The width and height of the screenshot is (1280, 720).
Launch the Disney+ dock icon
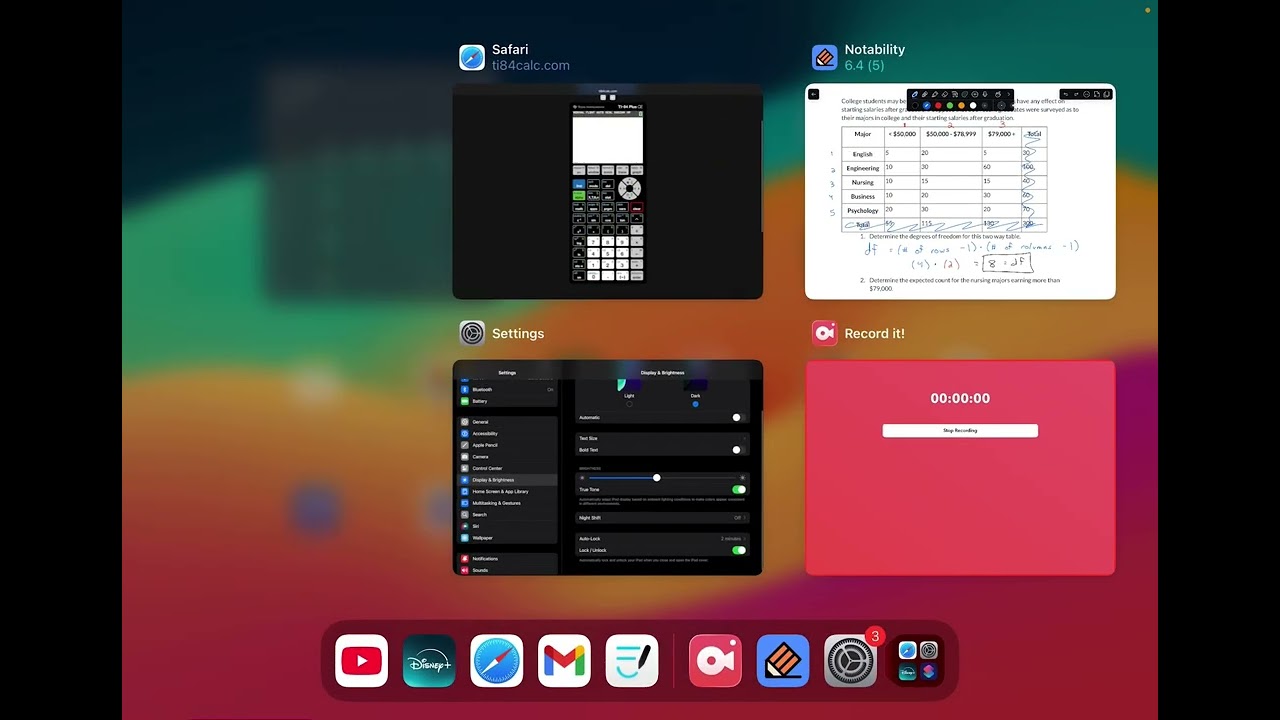(429, 661)
